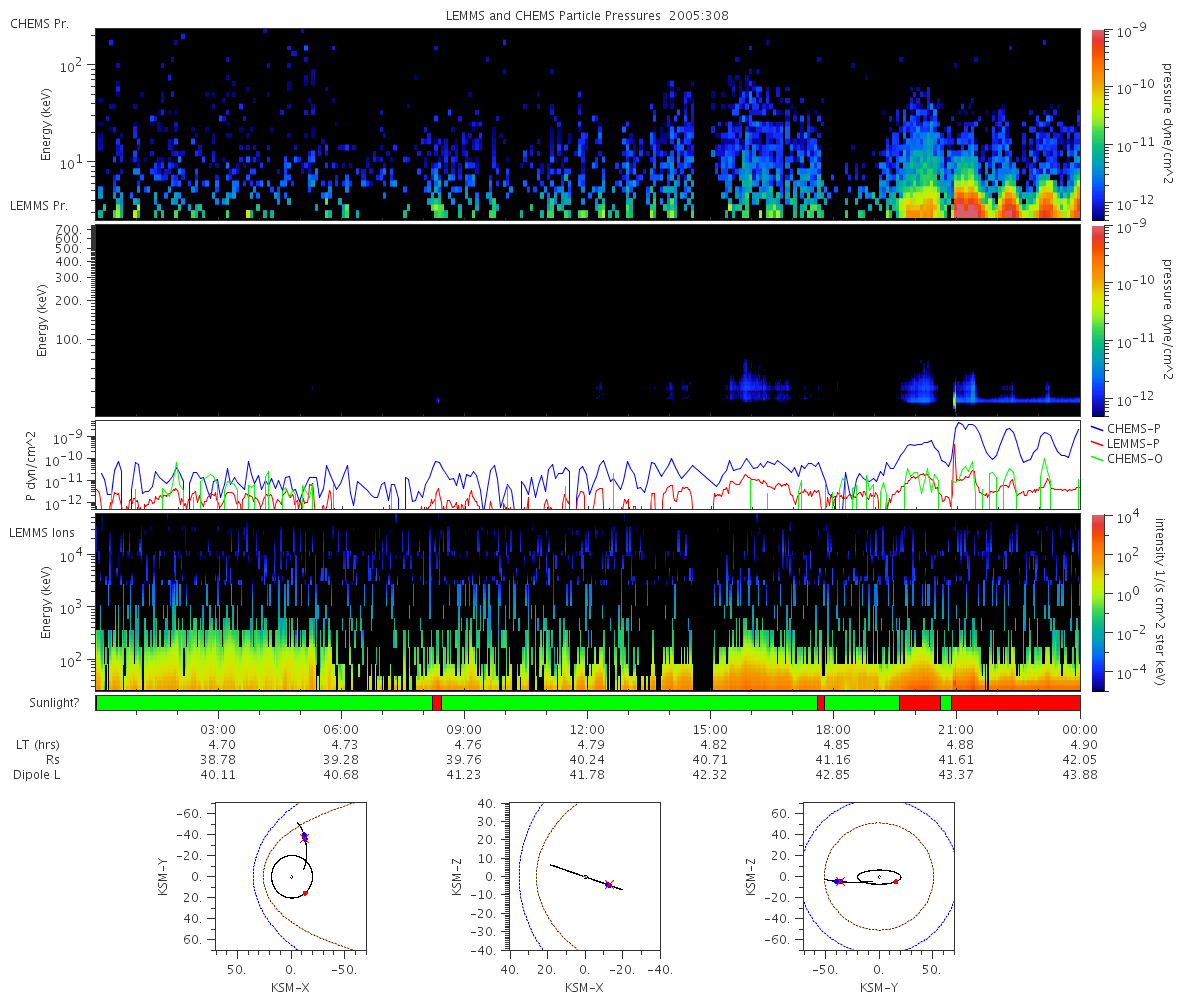Click the CHEMS pressure color bar

pos(1098,123)
